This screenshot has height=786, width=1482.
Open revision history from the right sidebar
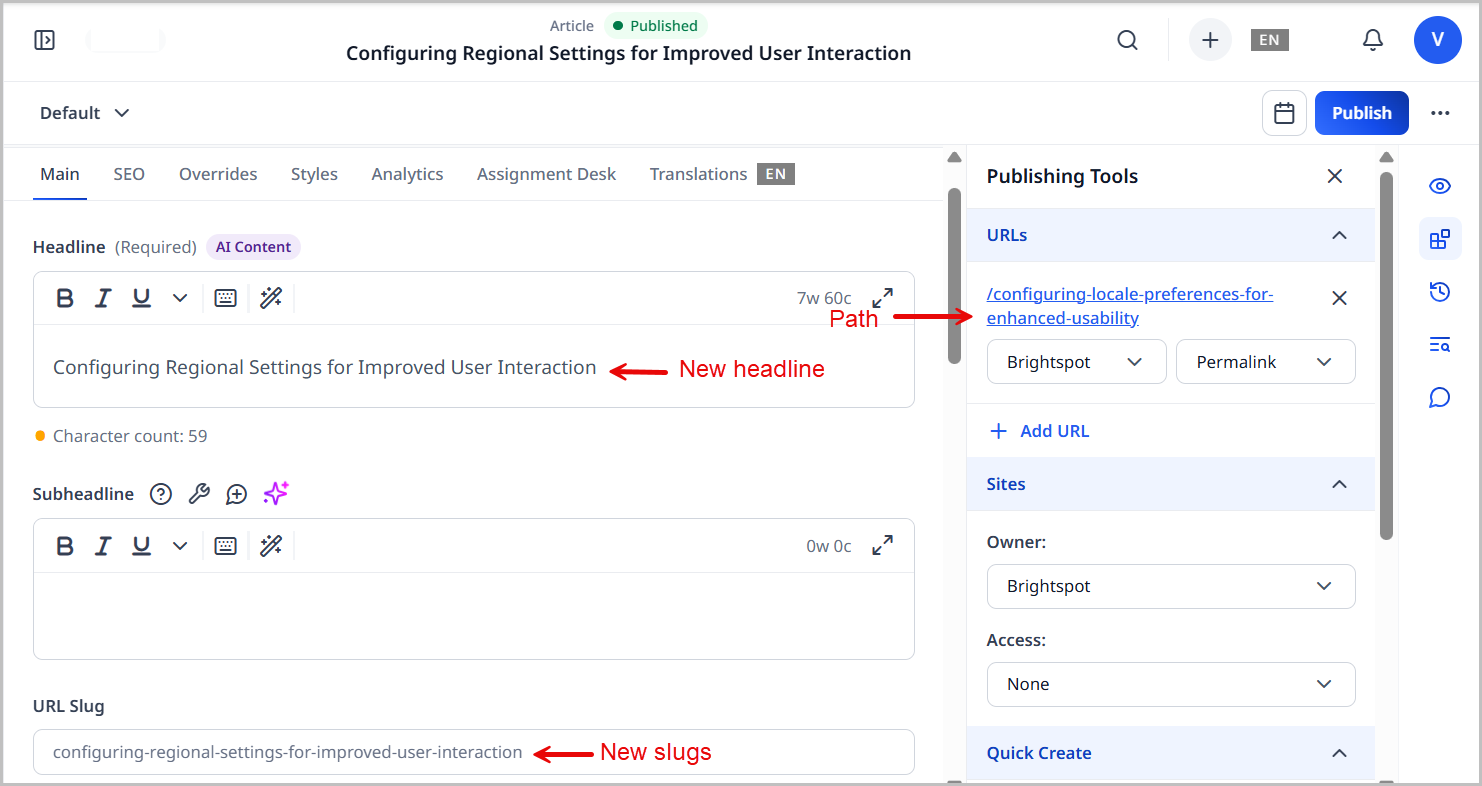coord(1439,291)
